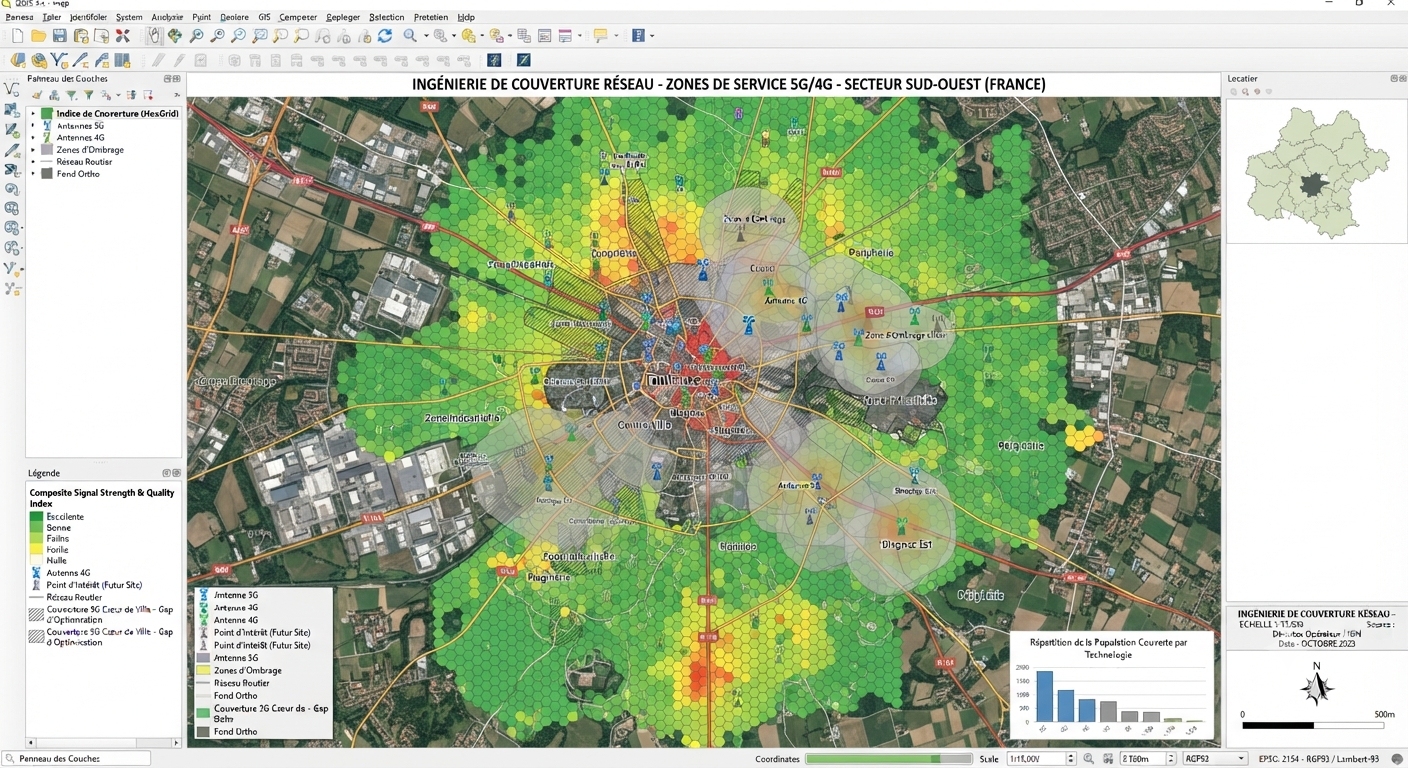Click the blue processing toolbox icon
Screen dimensions: 1408x768
[x=639, y=36]
